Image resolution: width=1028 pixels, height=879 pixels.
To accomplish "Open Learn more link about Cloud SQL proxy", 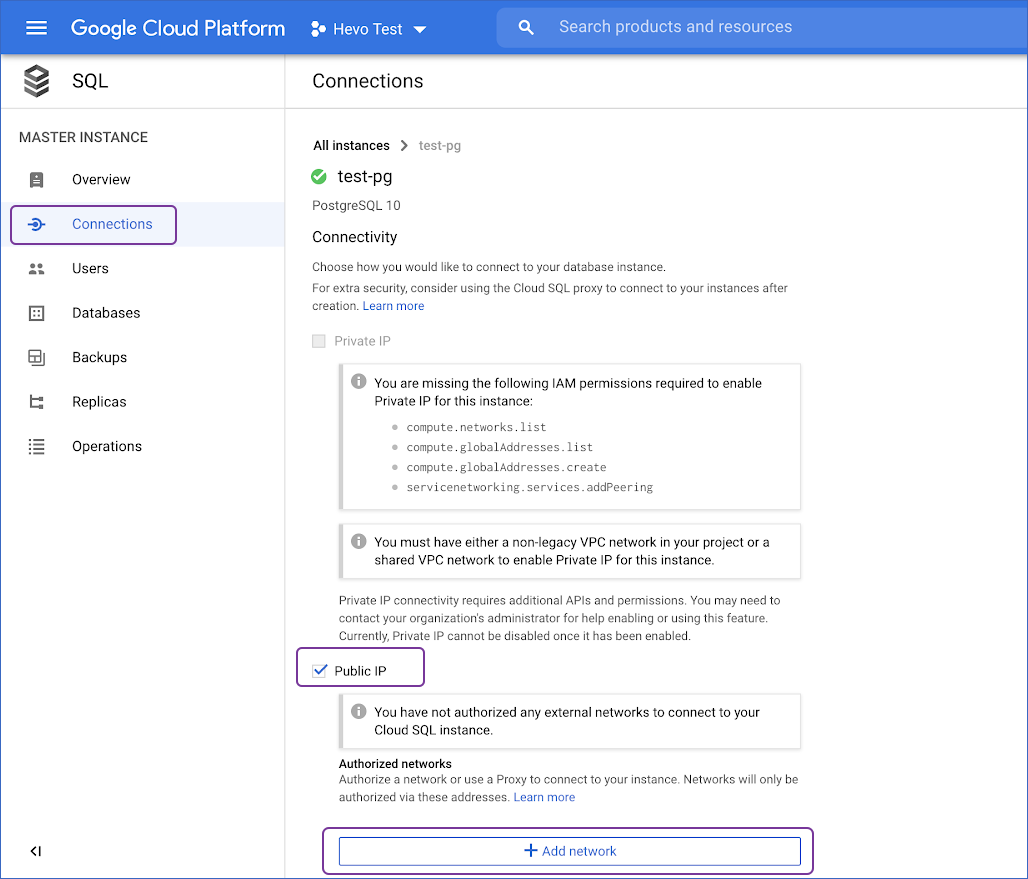I will [393, 306].
